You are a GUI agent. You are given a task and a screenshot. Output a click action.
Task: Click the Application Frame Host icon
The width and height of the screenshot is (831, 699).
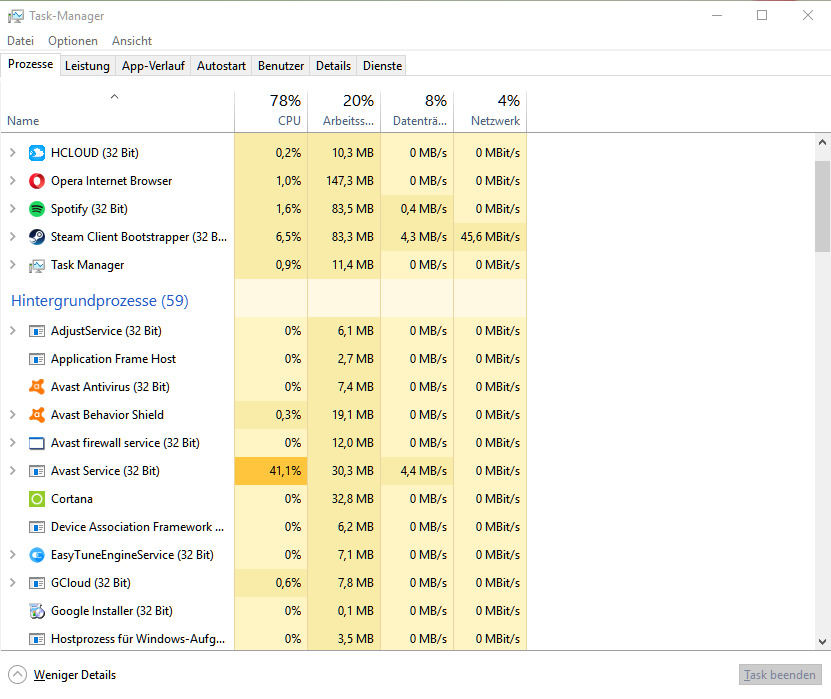coord(37,359)
